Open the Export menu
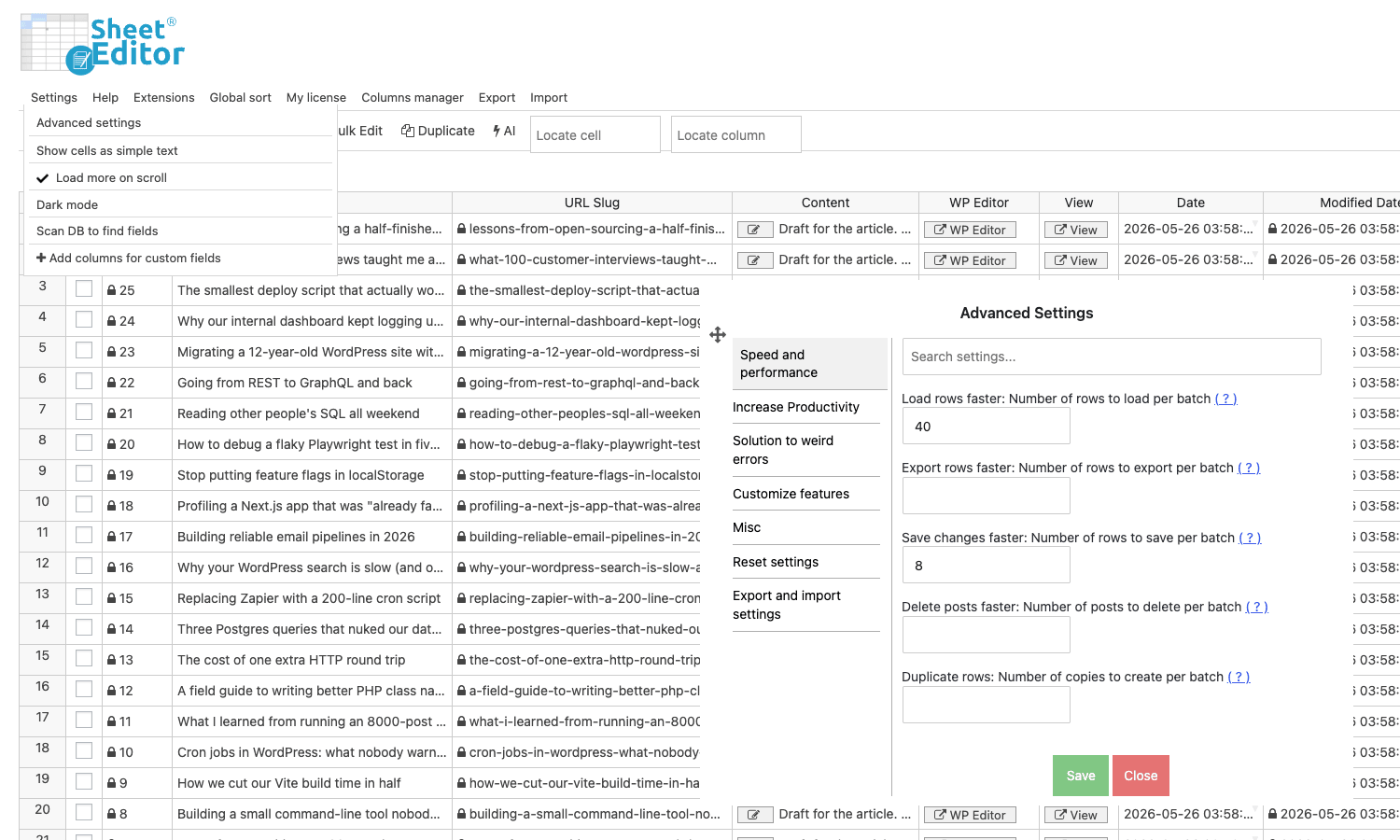The image size is (1400, 840). tap(497, 97)
